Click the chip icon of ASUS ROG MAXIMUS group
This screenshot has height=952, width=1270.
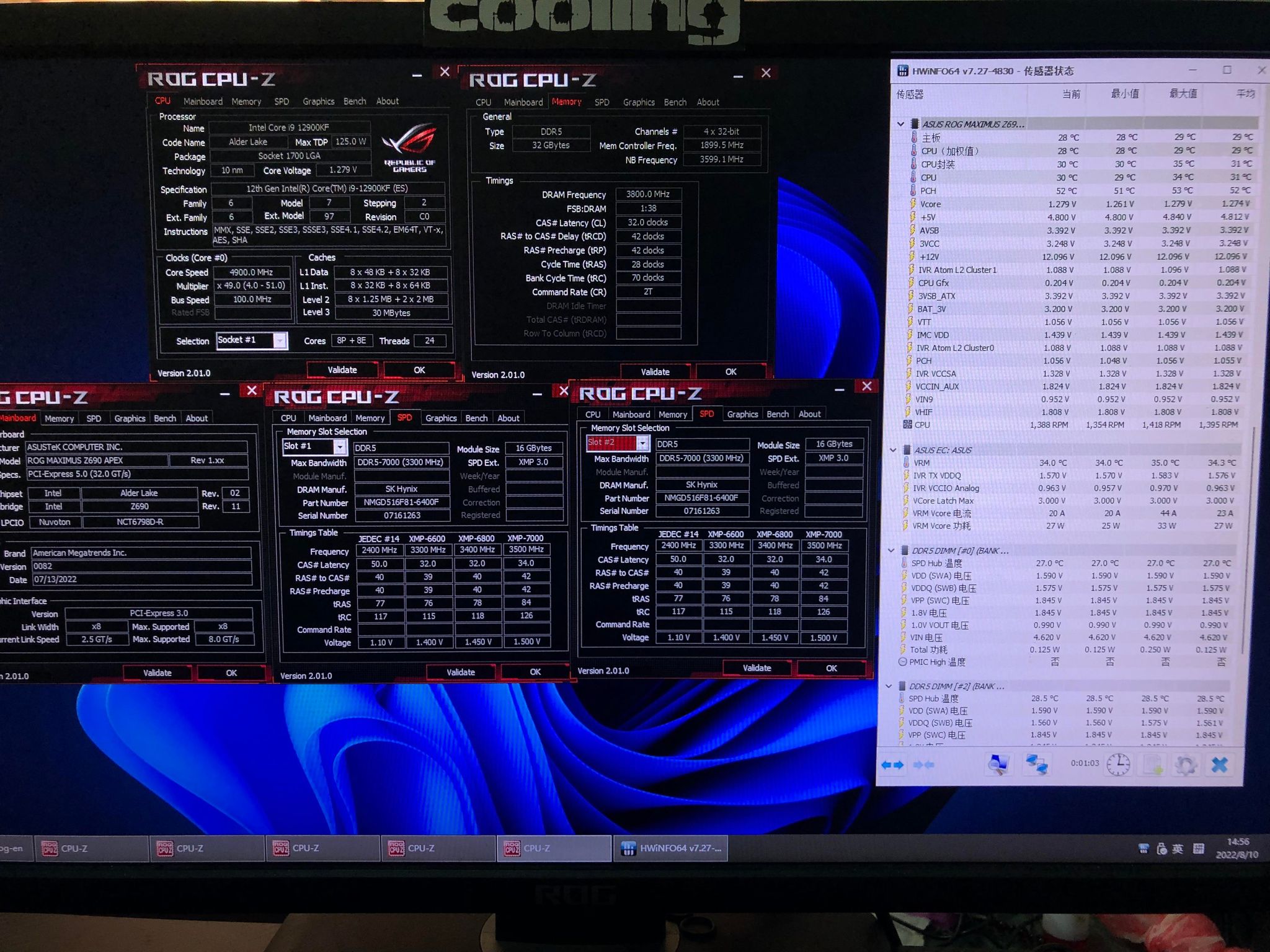pyautogui.click(x=914, y=124)
